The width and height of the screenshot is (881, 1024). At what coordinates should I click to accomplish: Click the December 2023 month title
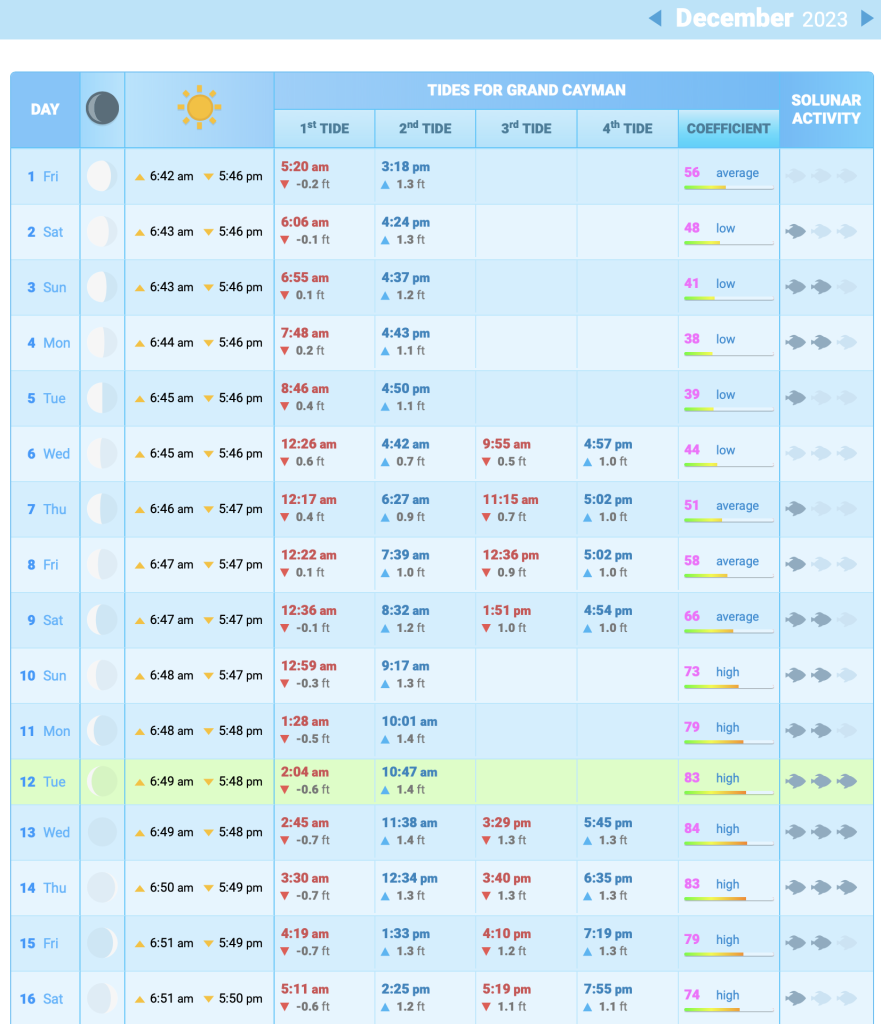click(761, 18)
